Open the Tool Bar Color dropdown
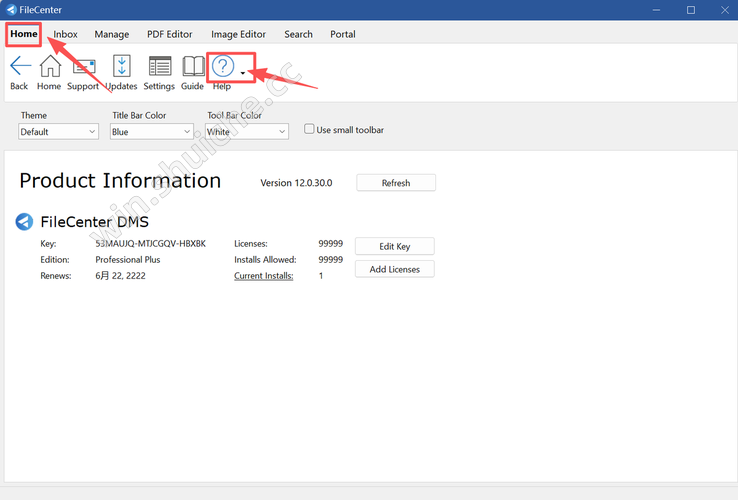The image size is (738, 500). tap(246, 132)
